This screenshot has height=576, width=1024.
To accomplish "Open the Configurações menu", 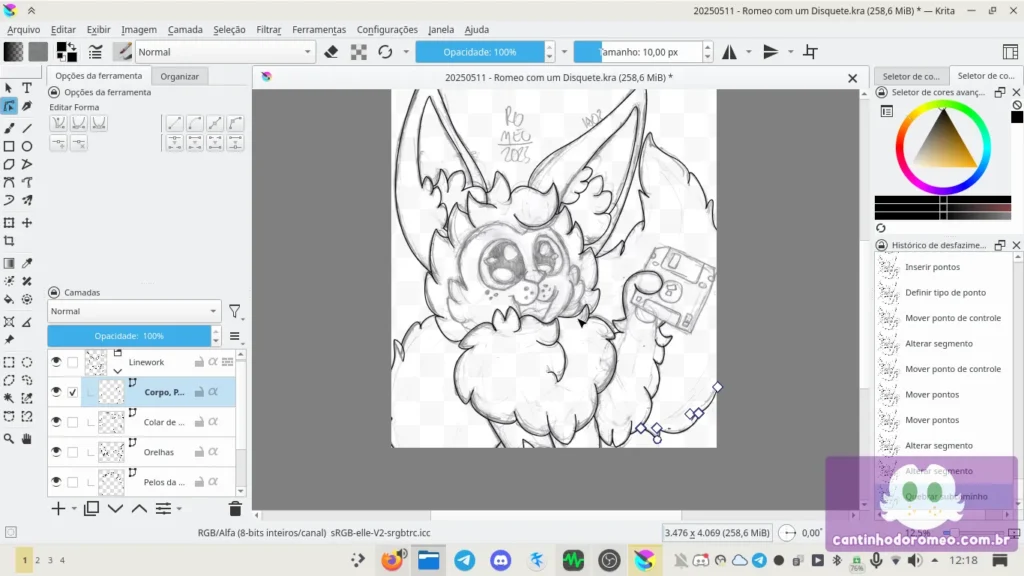I will 387,29.
